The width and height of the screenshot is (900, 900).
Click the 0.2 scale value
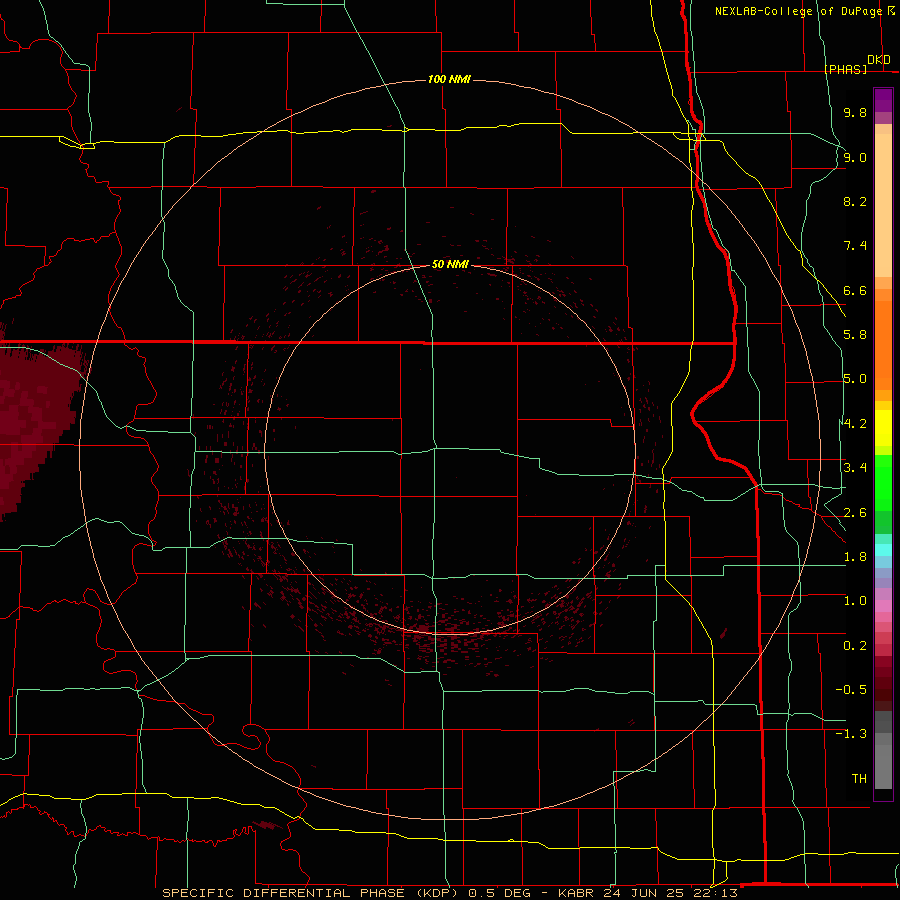[x=855, y=646]
